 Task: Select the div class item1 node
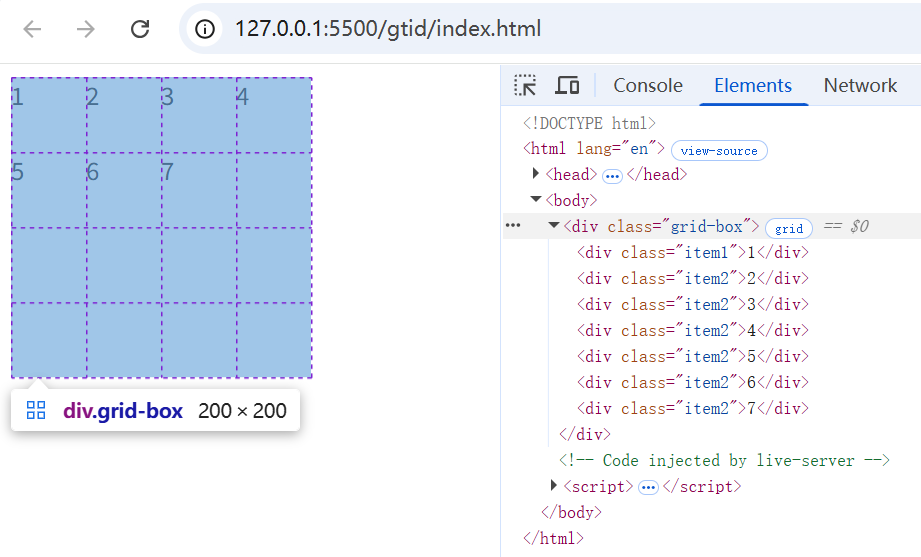693,253
